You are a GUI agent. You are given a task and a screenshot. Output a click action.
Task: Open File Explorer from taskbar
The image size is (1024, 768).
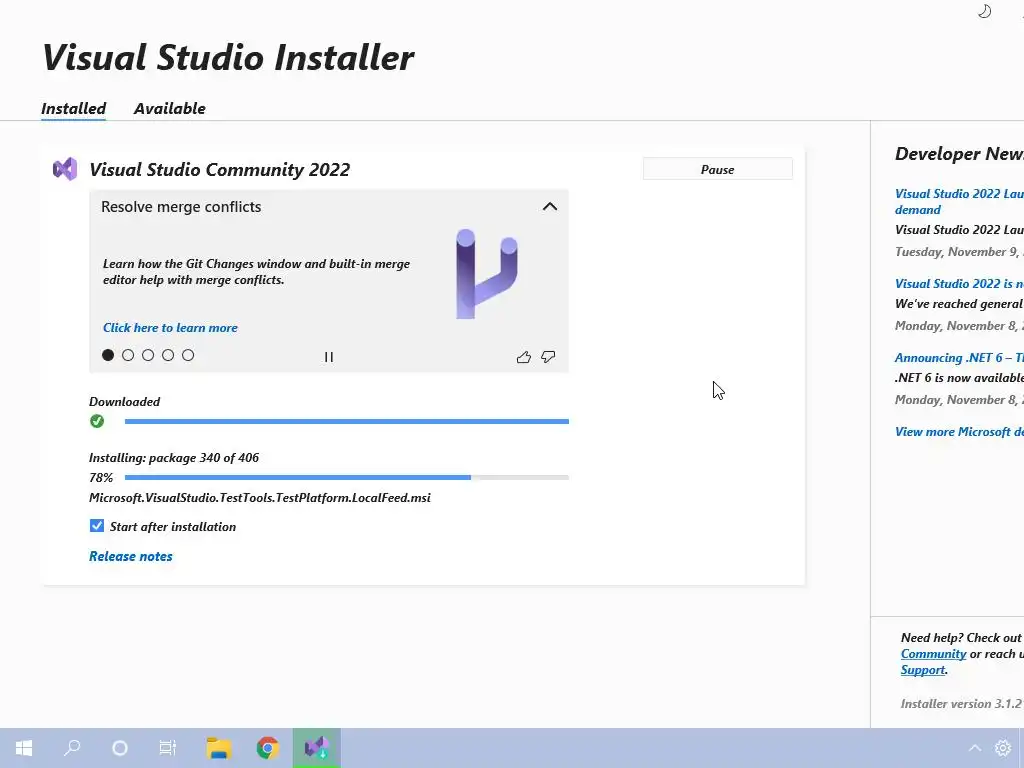click(219, 748)
